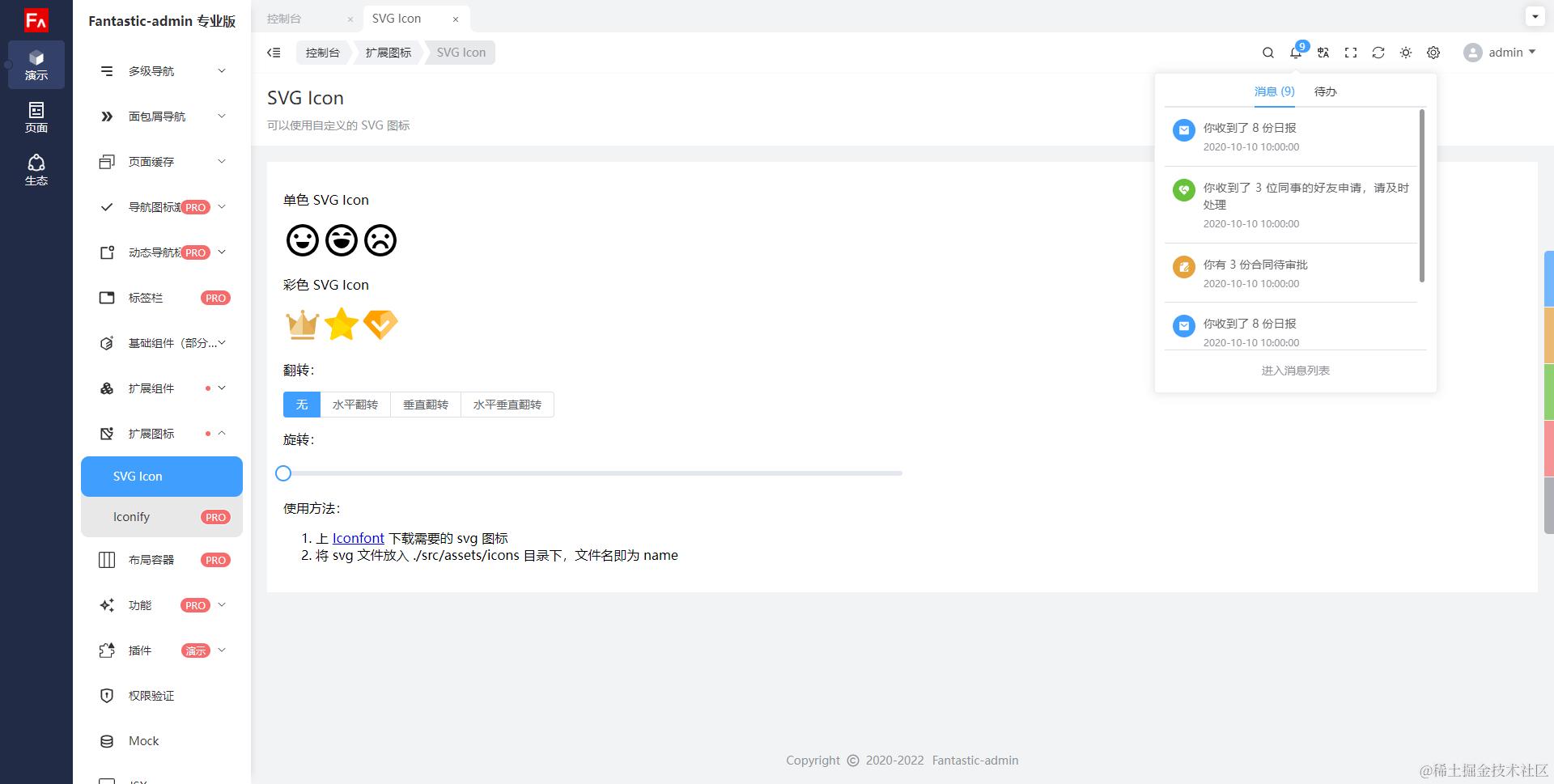Image resolution: width=1554 pixels, height=784 pixels.
Task: Toggle fullscreen mode icon
Action: pyautogui.click(x=1351, y=53)
